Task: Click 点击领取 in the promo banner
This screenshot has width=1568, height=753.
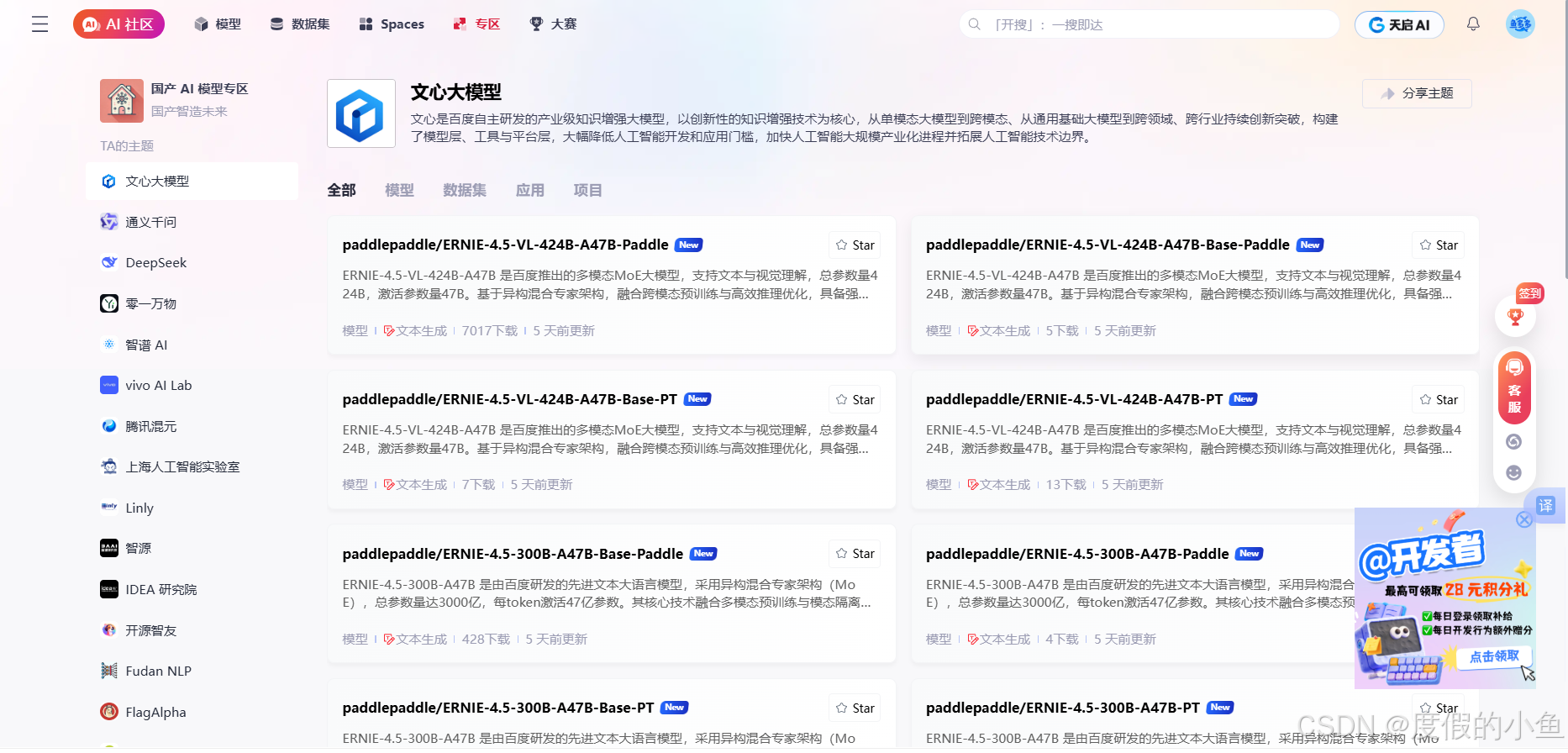Action: (1494, 656)
